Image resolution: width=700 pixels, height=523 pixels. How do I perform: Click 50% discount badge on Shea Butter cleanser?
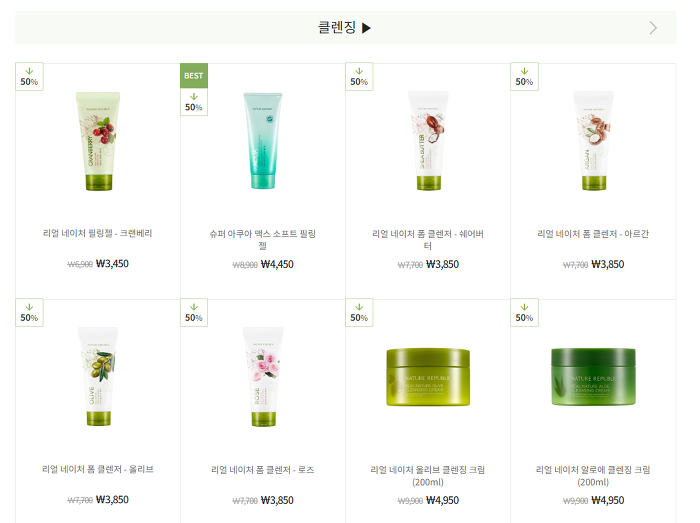coord(359,77)
